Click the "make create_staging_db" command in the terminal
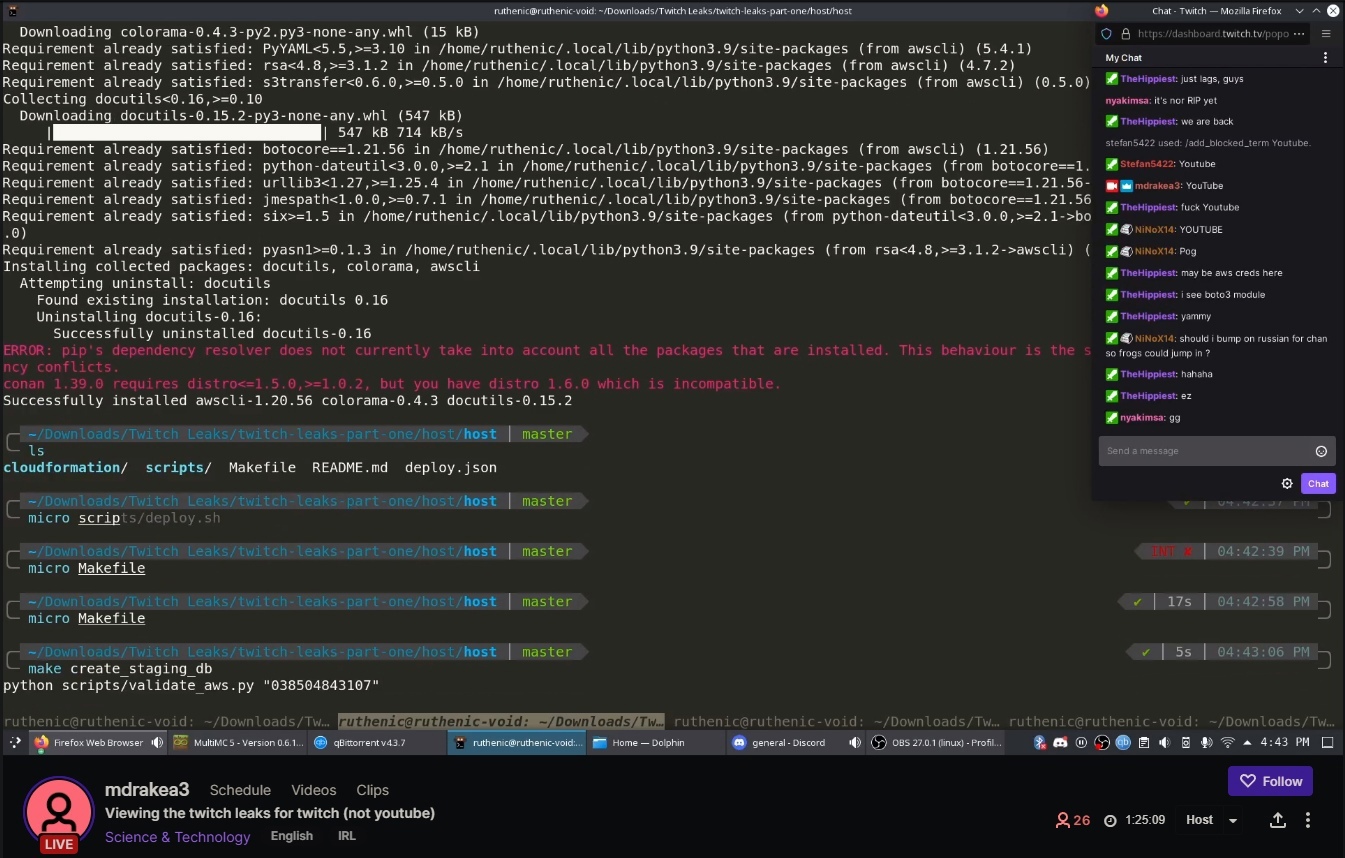Image resolution: width=1345 pixels, height=858 pixels. 120,668
